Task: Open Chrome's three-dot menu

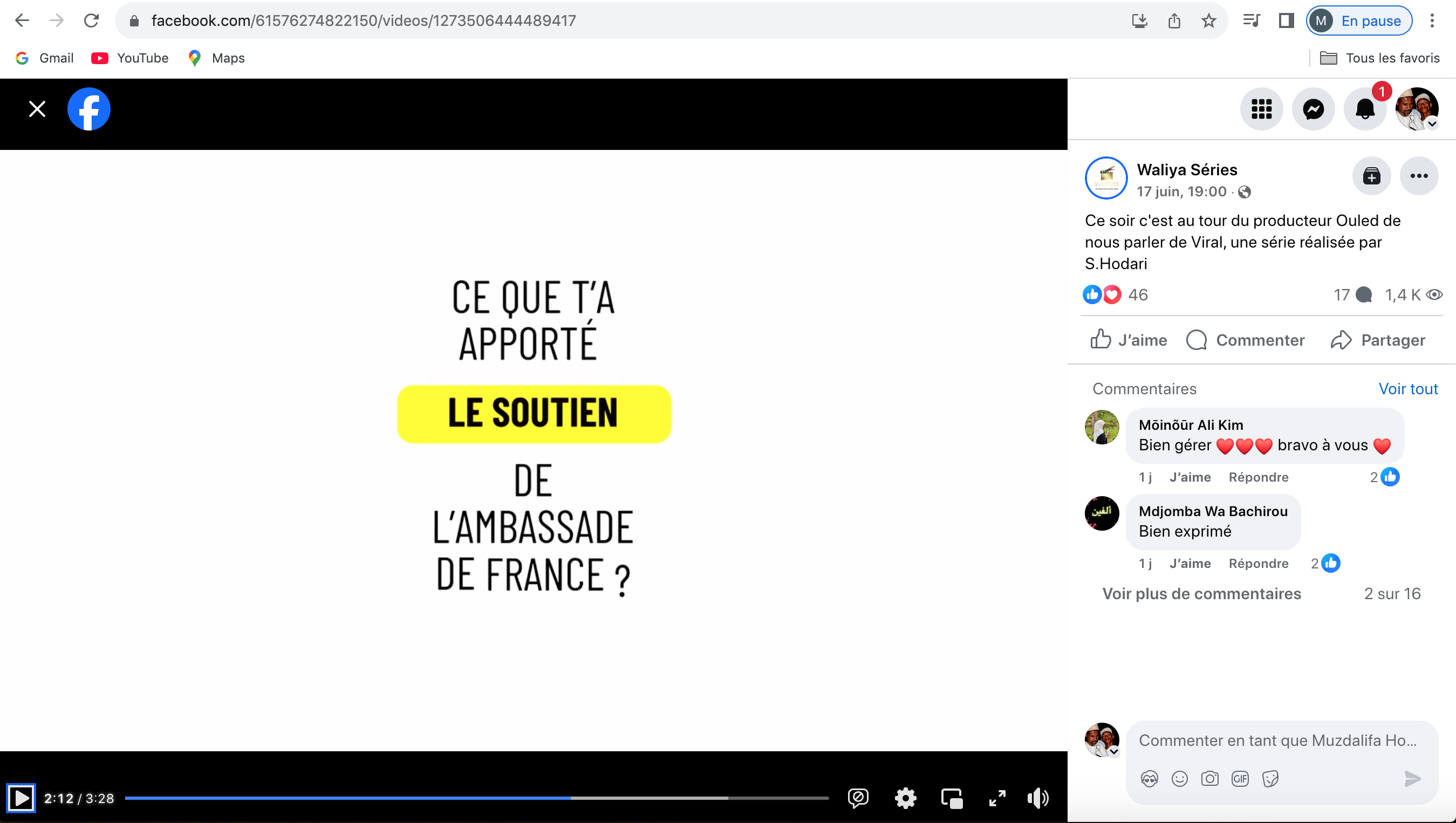Action: pyautogui.click(x=1432, y=21)
